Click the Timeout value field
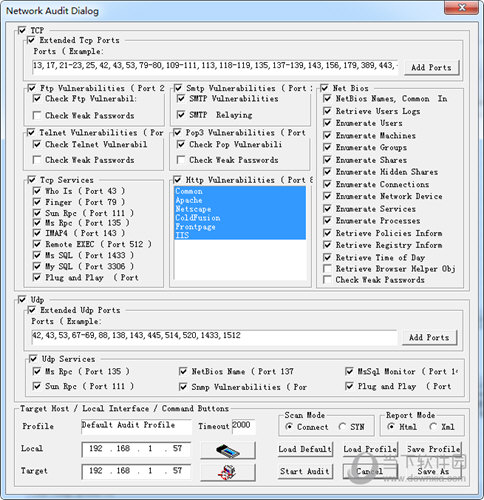 click(244, 426)
